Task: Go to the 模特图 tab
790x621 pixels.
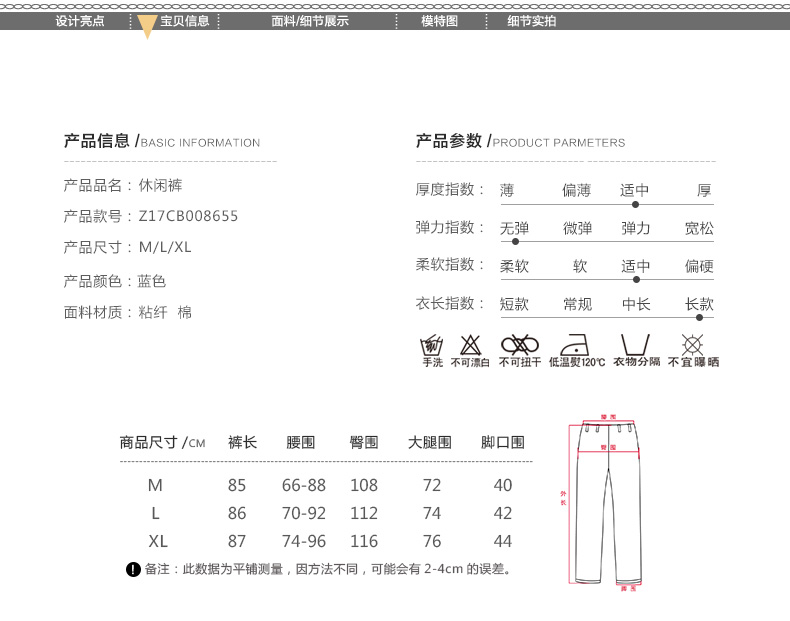Action: pyautogui.click(x=439, y=21)
